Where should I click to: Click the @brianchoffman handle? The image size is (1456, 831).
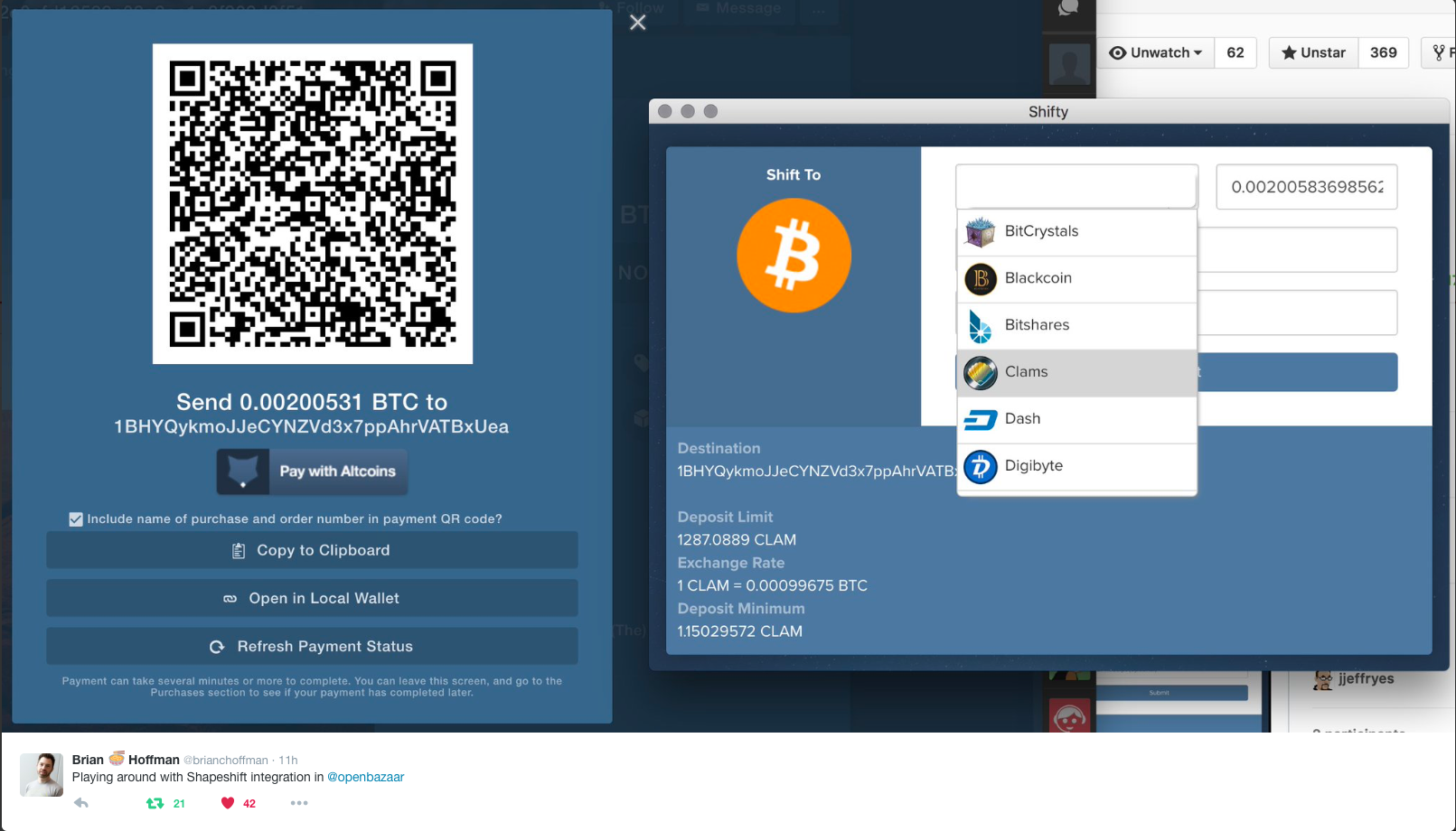[226, 761]
